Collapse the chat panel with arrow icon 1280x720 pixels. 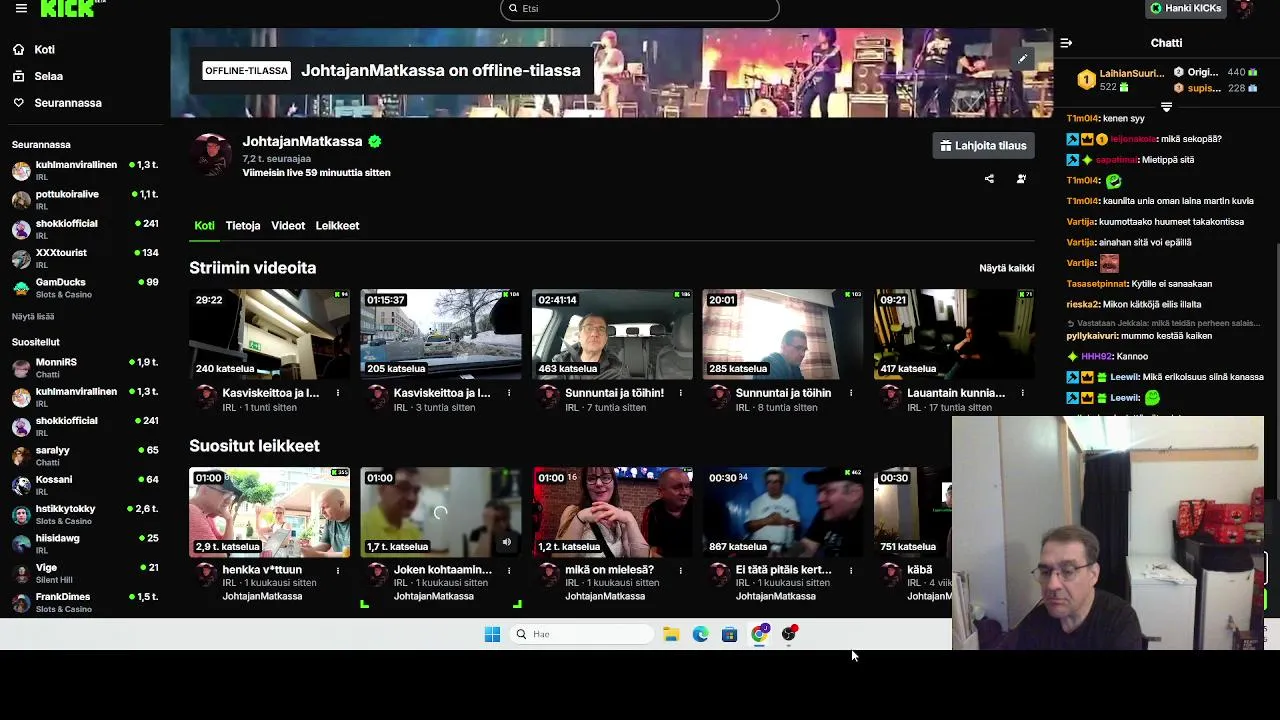coord(1066,43)
